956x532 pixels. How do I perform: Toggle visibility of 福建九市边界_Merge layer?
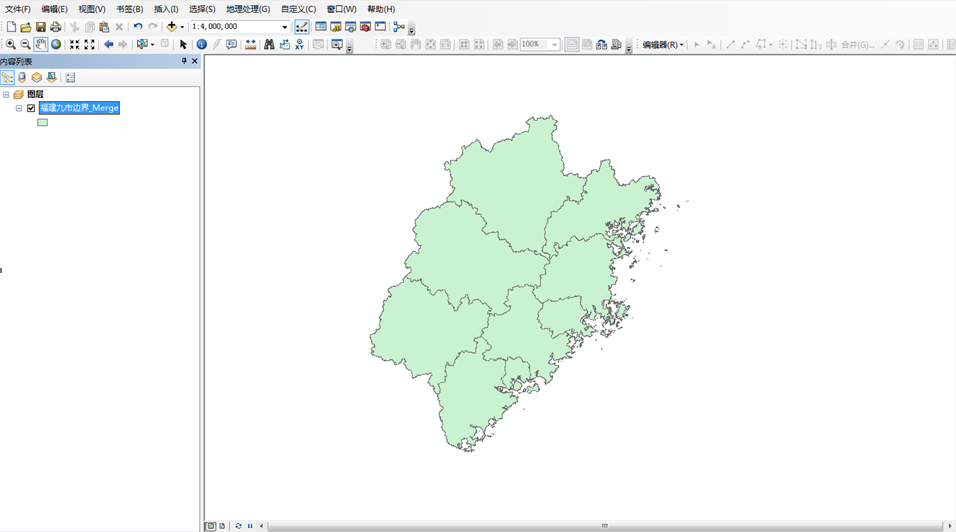click(31, 108)
